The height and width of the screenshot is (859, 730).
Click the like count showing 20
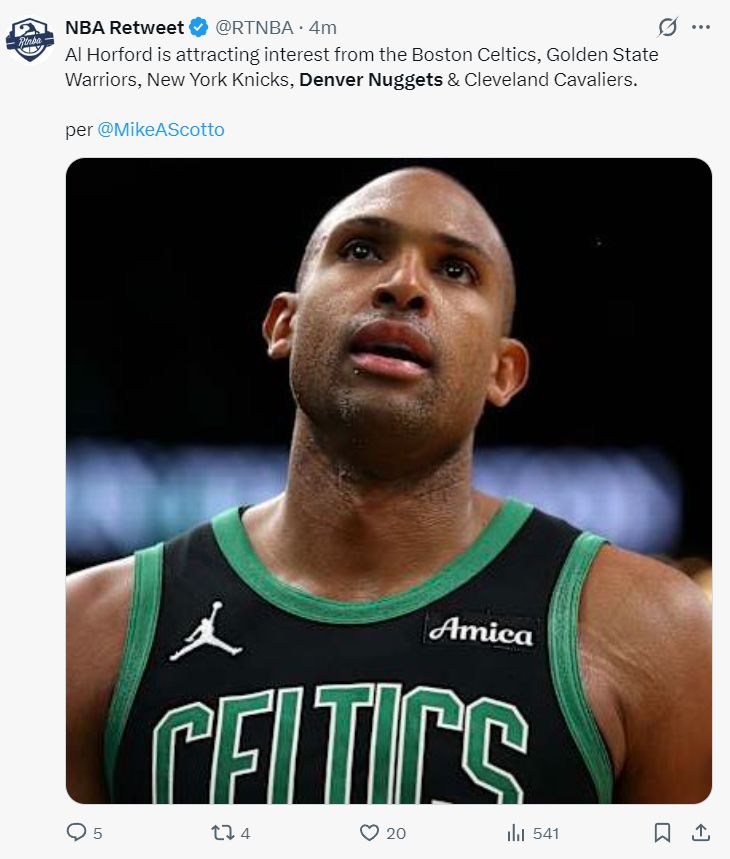396,833
